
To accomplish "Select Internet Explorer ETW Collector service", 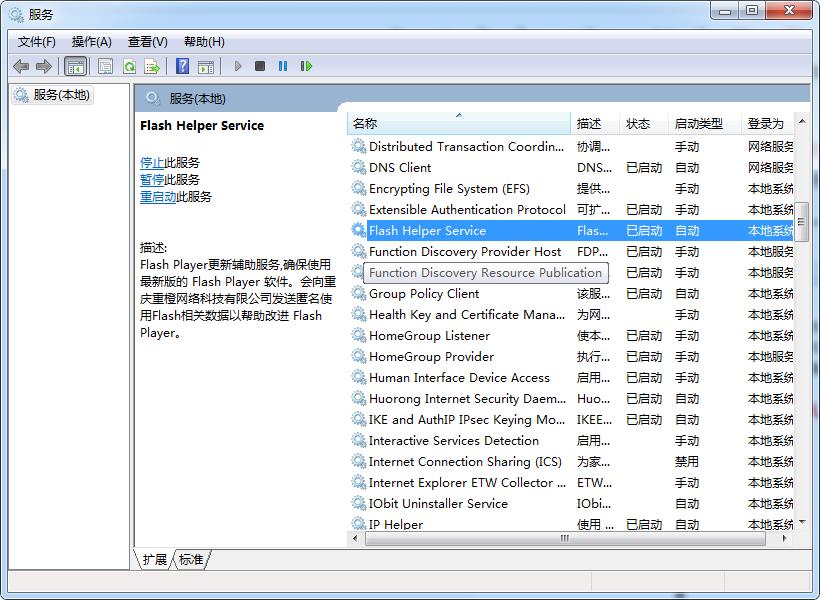I will 570,482.
